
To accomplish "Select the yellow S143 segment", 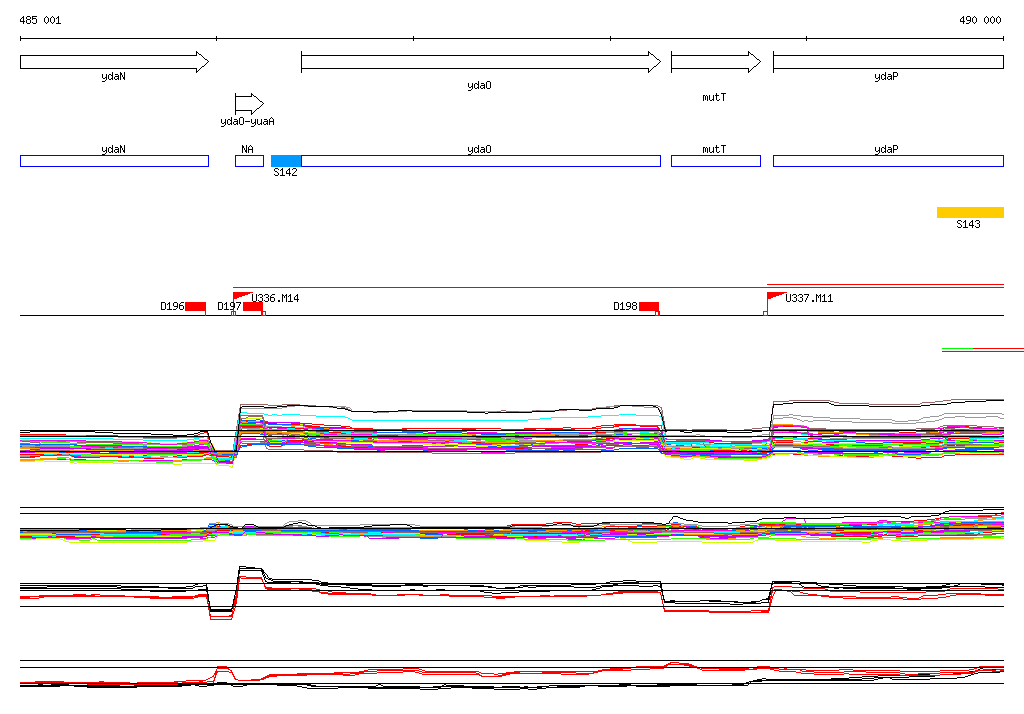I will click(x=969, y=212).
